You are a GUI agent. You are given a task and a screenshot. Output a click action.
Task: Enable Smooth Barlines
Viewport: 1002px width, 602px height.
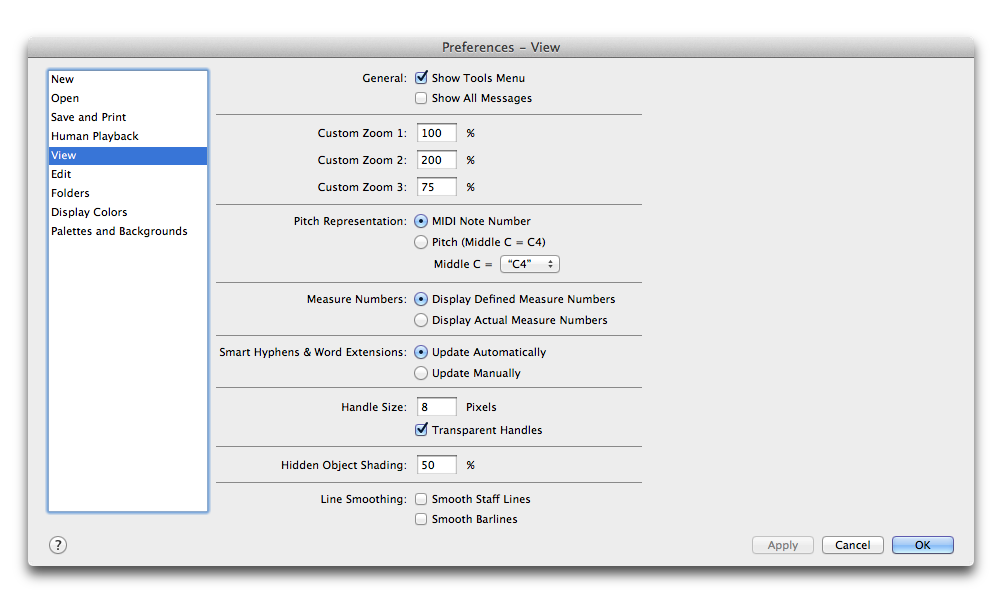coord(421,518)
